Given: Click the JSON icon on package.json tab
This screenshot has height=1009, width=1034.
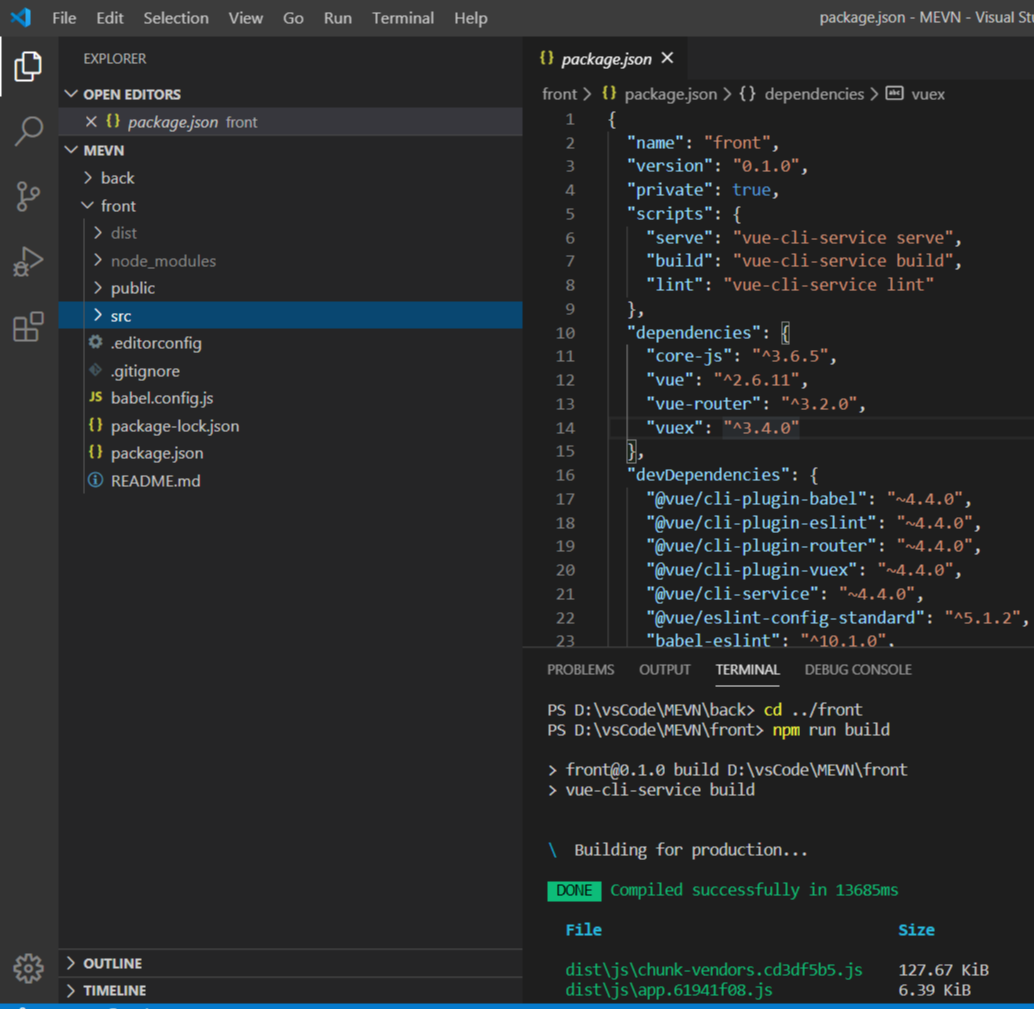Looking at the screenshot, I should (546, 58).
